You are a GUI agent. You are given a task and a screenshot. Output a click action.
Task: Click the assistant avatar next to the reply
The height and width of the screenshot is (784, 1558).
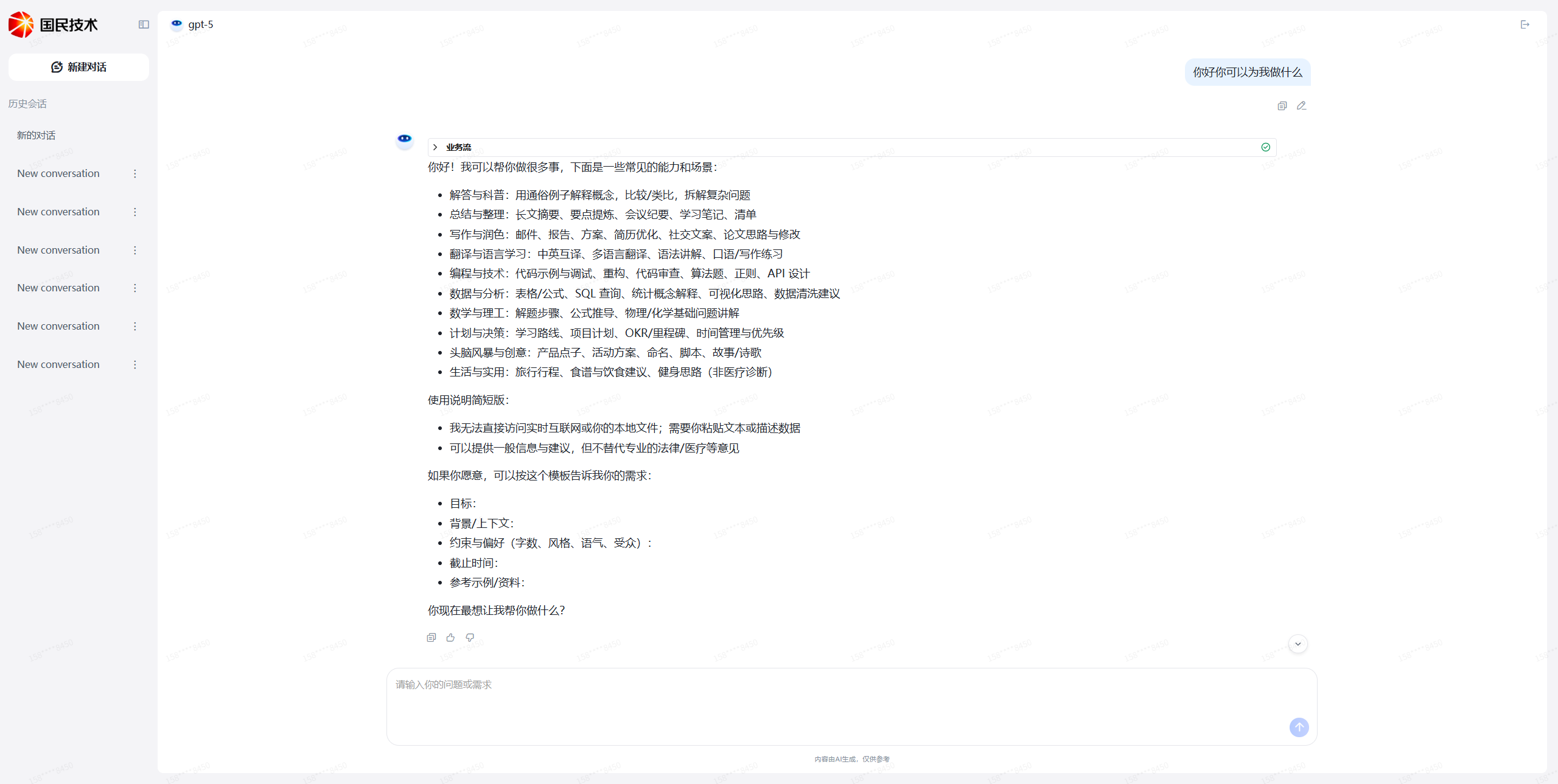click(x=404, y=140)
